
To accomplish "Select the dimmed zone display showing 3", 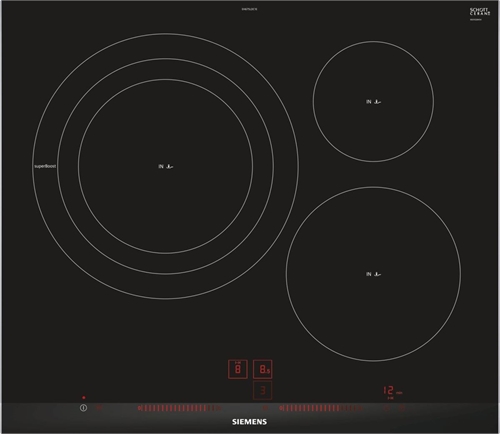I will coord(263,390).
